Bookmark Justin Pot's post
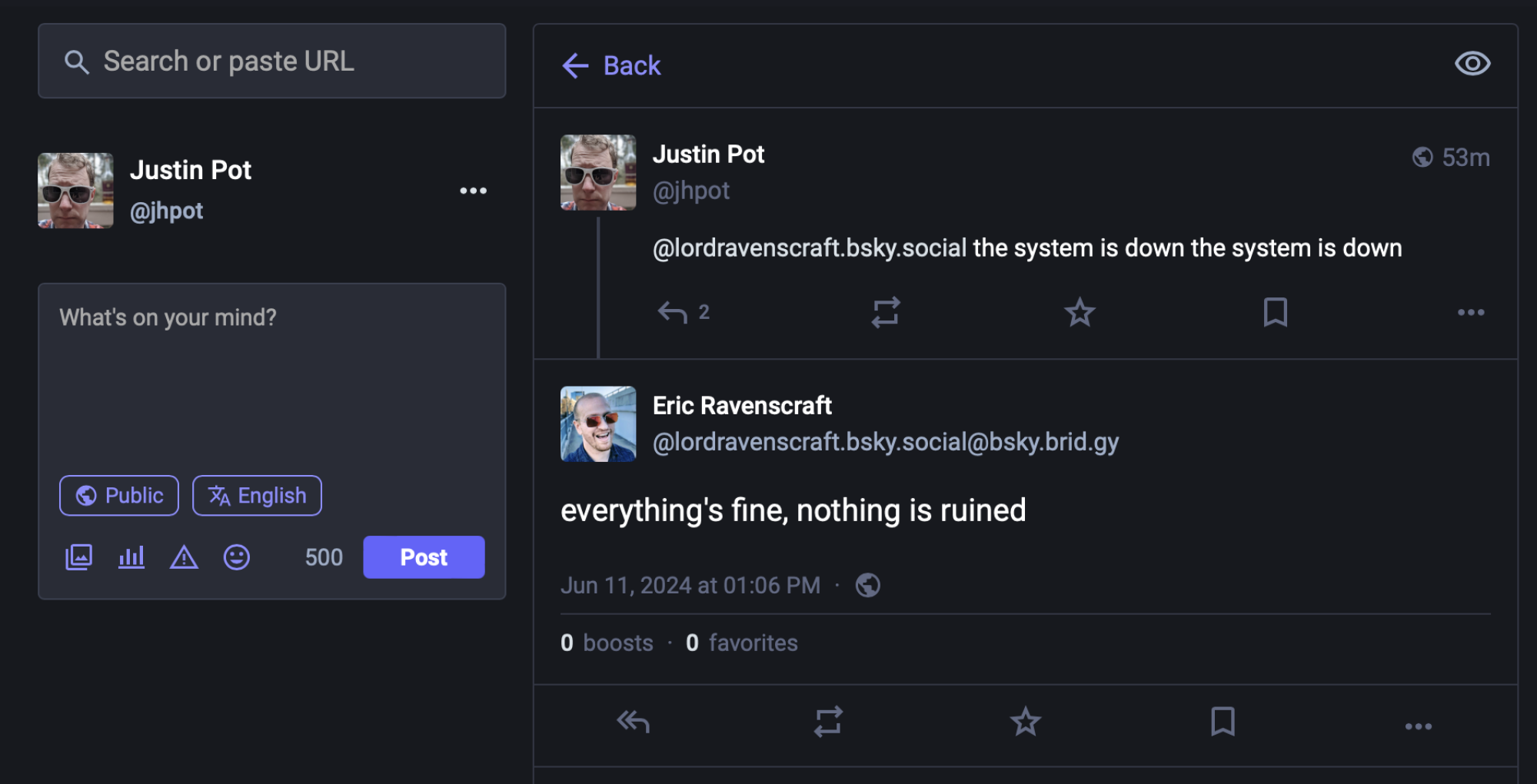 [1274, 312]
